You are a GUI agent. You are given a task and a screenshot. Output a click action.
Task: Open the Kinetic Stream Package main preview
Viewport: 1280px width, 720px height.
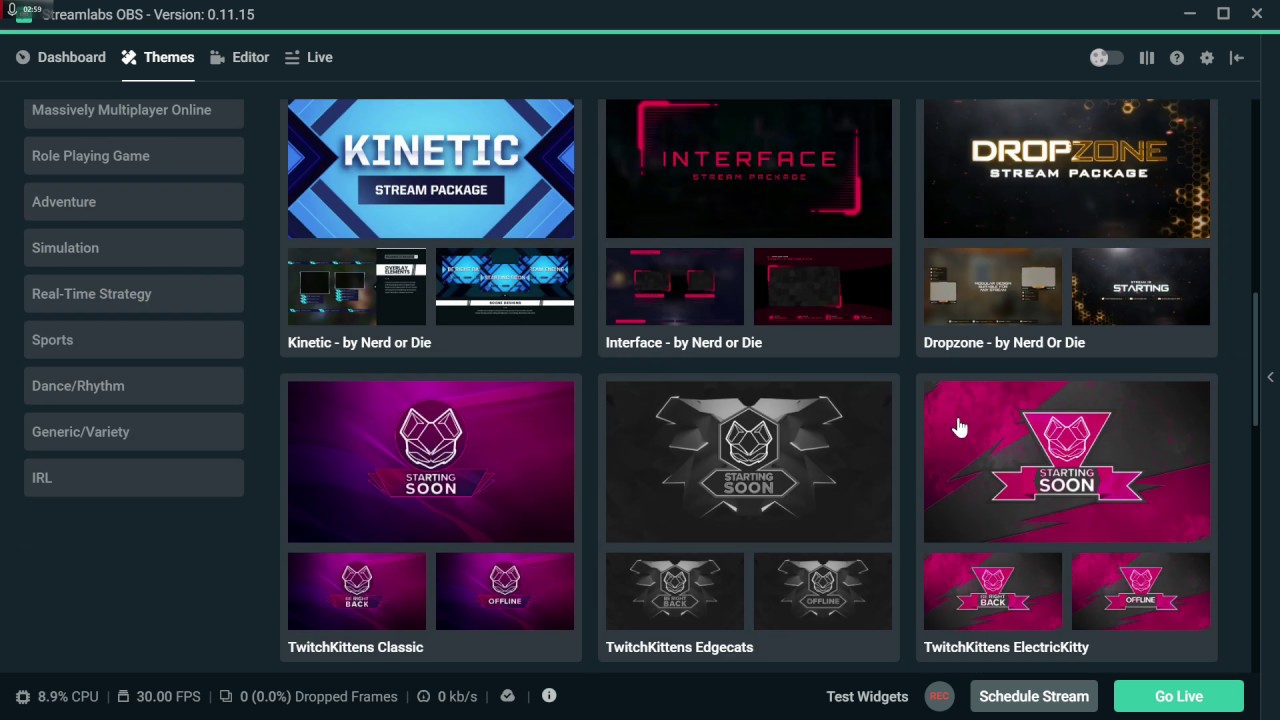(431, 168)
